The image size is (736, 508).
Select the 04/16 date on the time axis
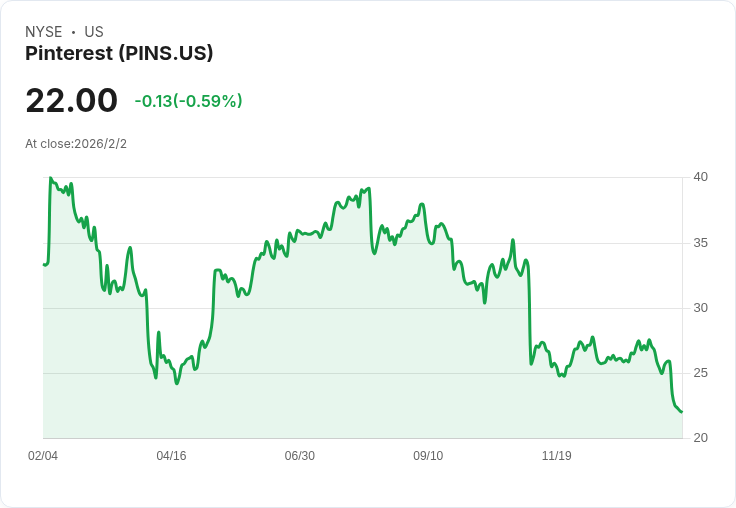(171, 456)
